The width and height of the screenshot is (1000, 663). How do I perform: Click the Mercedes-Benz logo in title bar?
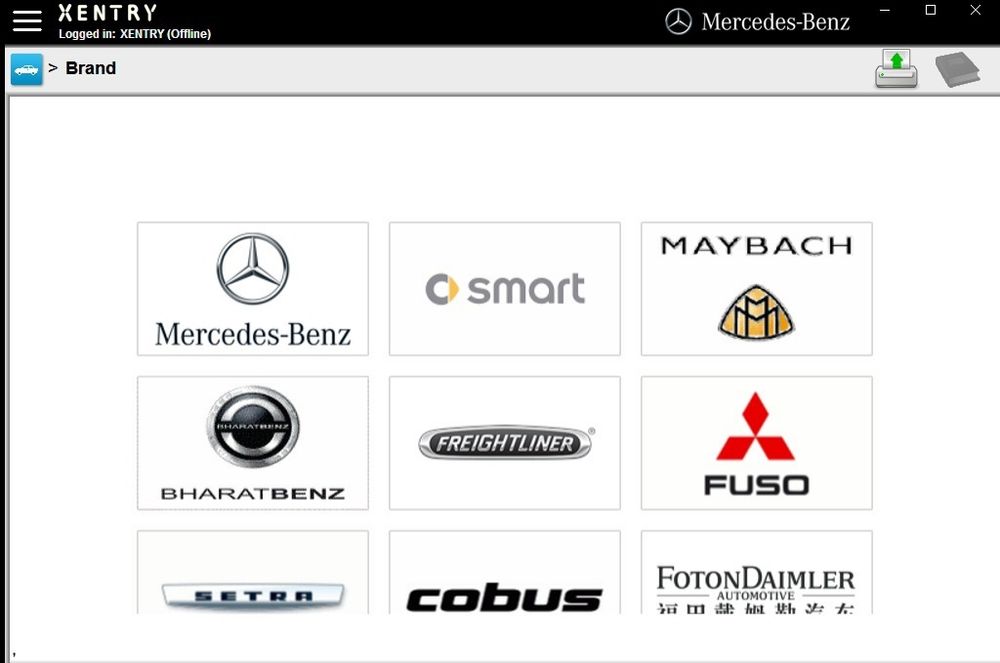tap(757, 22)
